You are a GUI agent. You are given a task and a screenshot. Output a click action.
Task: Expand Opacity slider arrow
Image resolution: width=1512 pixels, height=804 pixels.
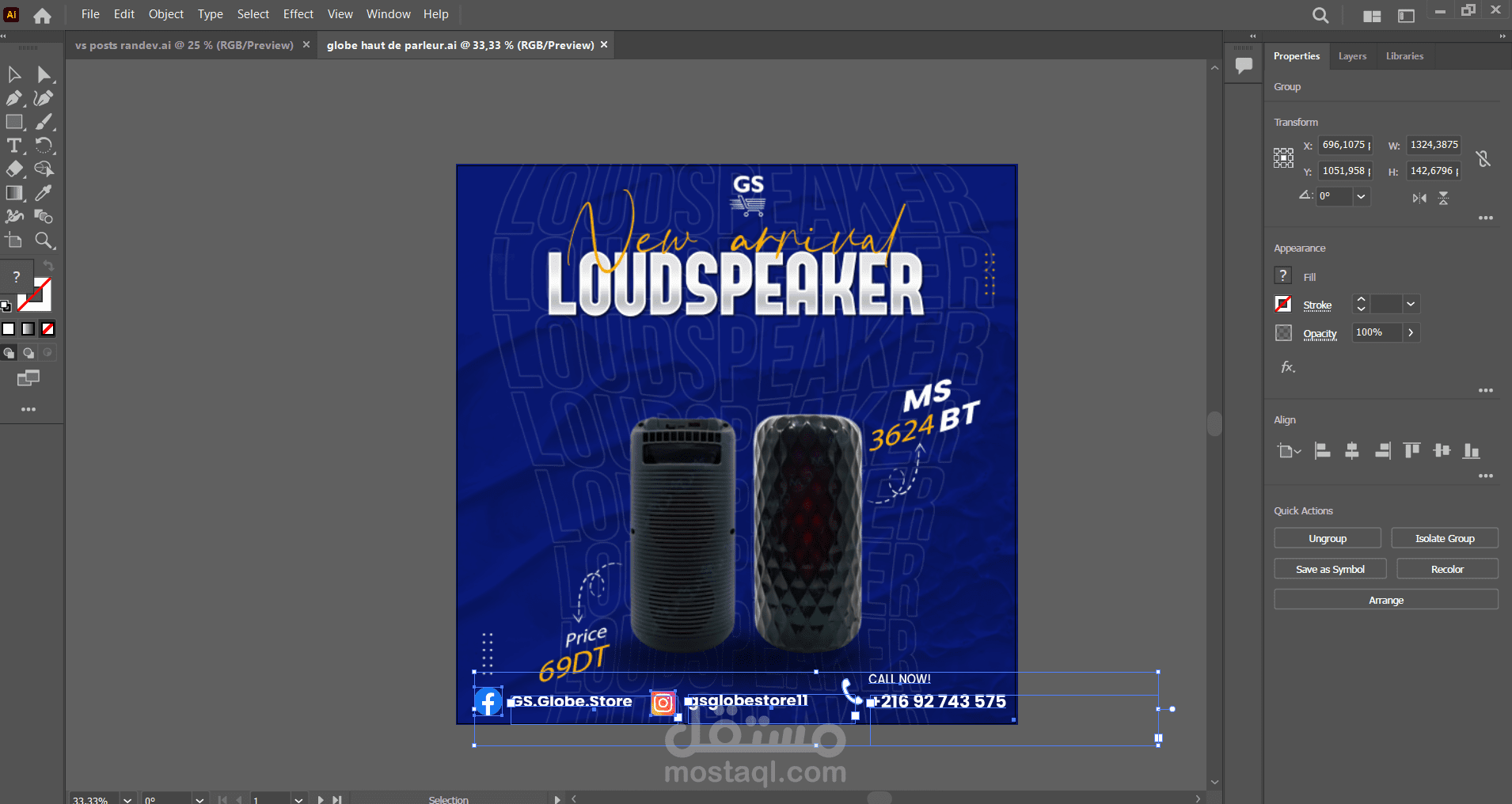1411,333
